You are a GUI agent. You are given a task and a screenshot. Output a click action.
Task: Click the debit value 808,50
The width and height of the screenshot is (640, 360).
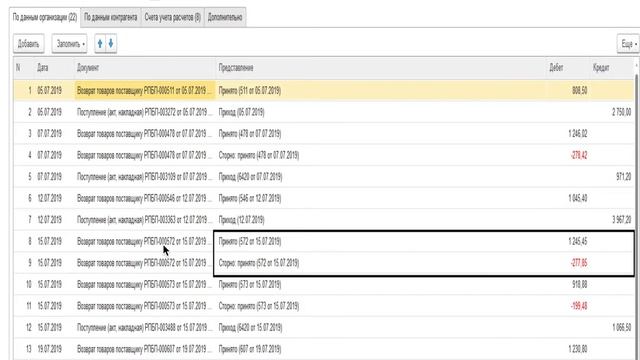[580, 91]
